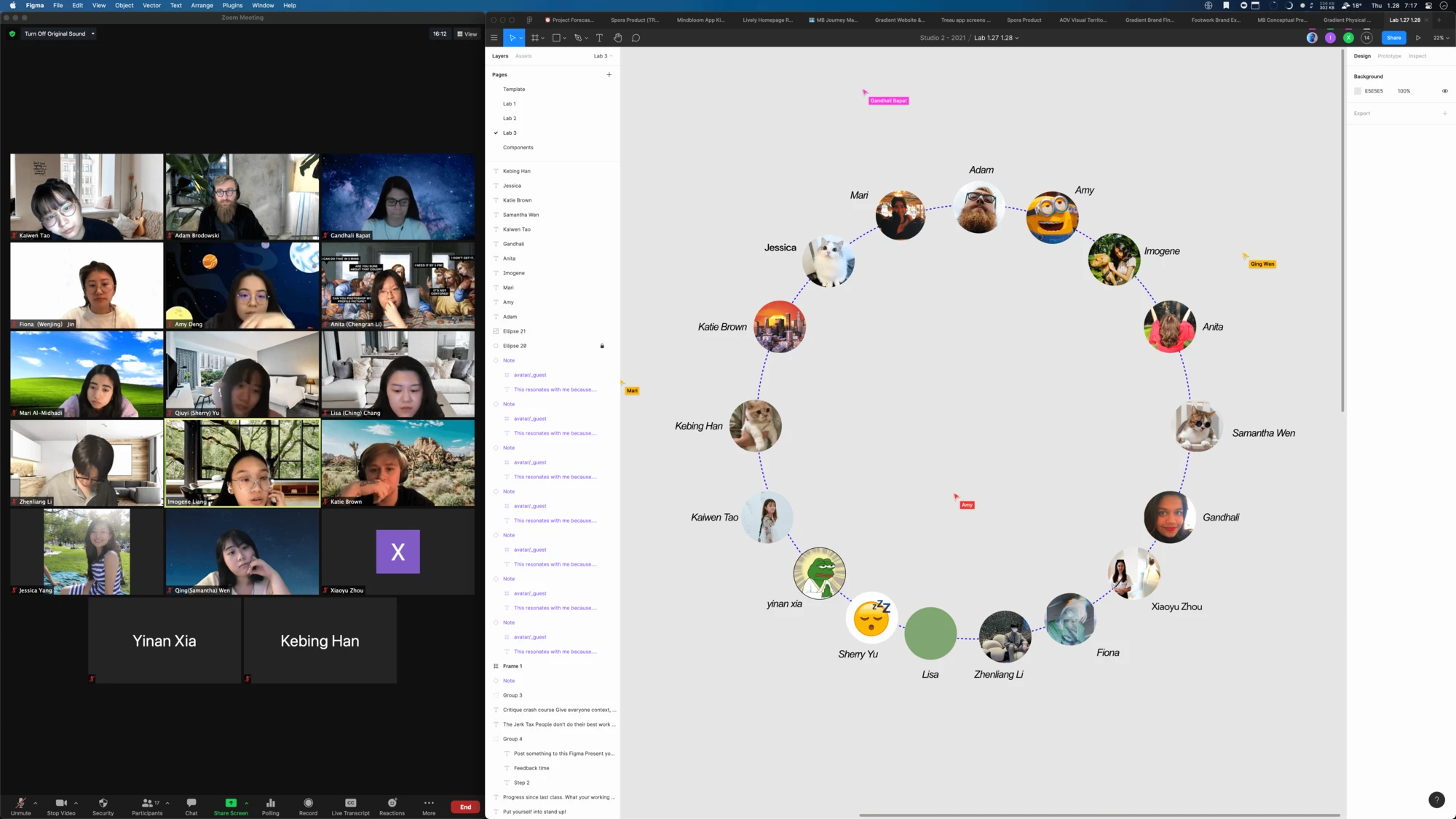The width and height of the screenshot is (1456, 819).
Task: Click Turn Off Original Sound button
Action: (x=55, y=33)
